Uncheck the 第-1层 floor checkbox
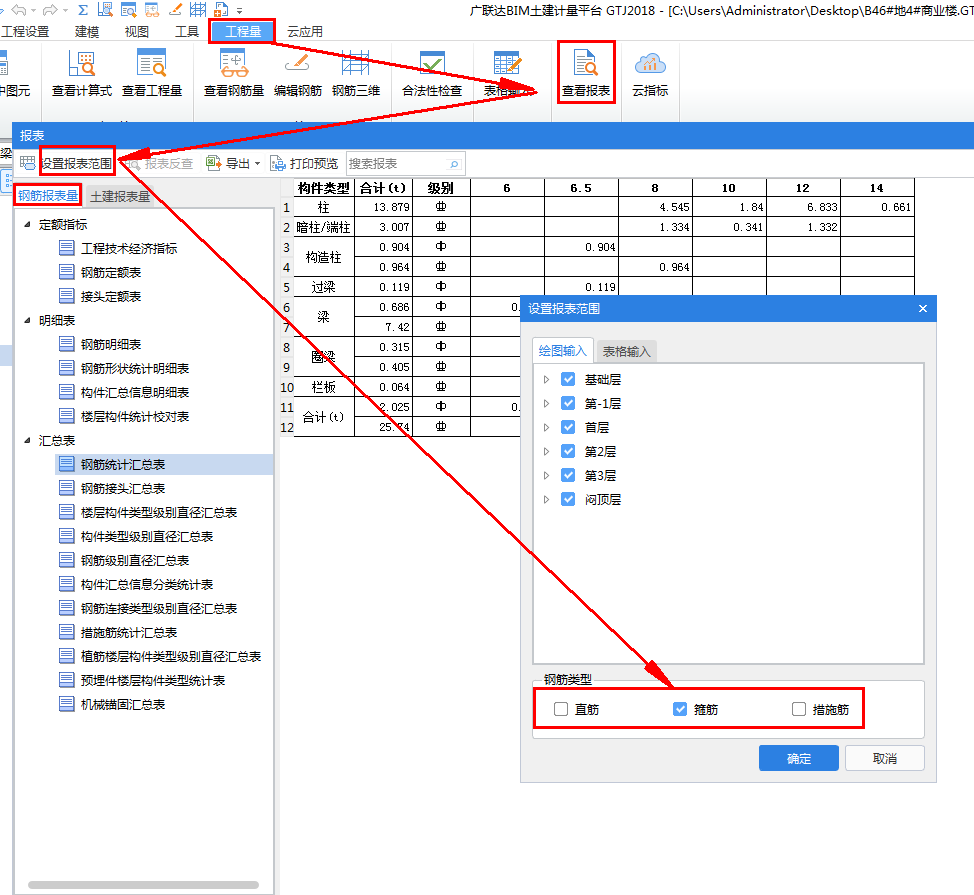The width and height of the screenshot is (974, 895). 568,403
